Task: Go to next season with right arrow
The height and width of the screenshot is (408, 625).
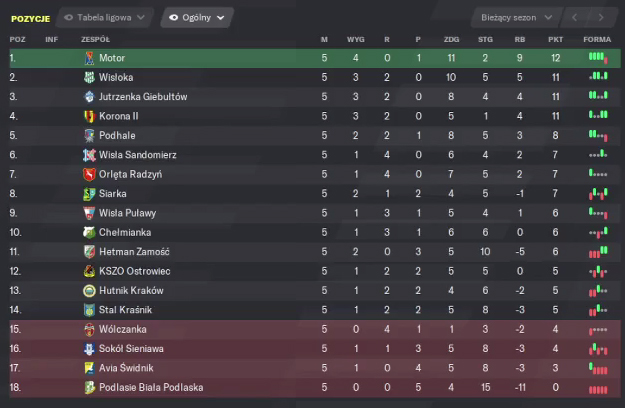Action: [x=600, y=18]
